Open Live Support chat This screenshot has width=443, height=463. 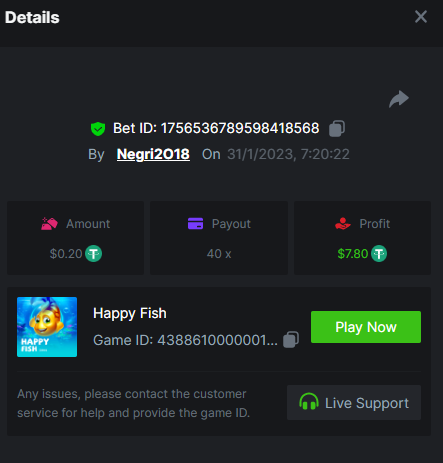pyautogui.click(x=354, y=403)
